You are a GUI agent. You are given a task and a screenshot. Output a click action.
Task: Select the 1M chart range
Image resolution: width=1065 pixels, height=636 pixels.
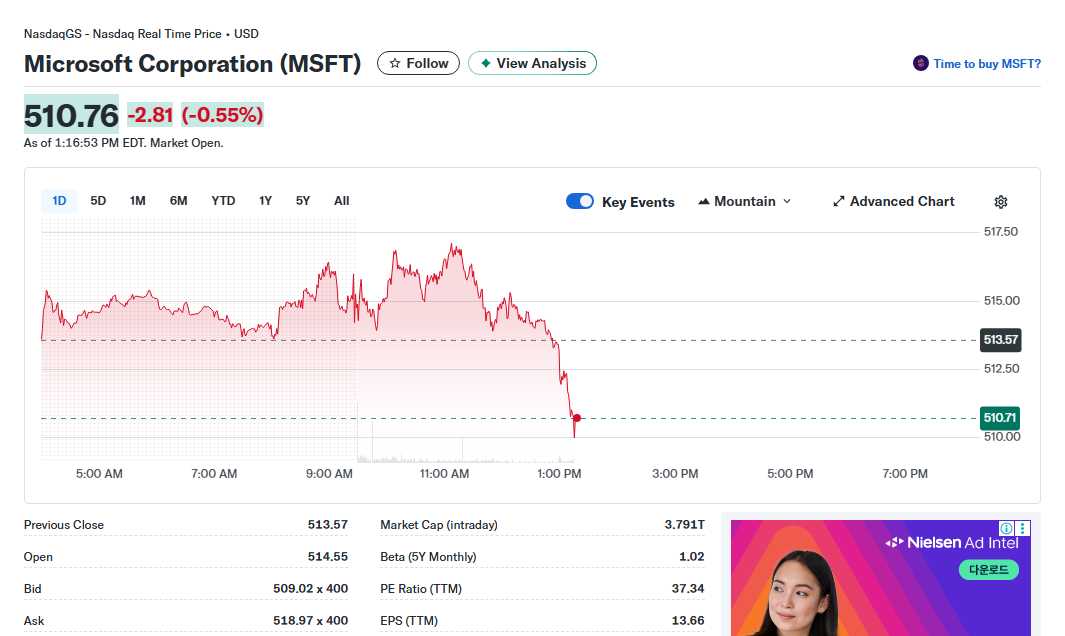click(138, 201)
